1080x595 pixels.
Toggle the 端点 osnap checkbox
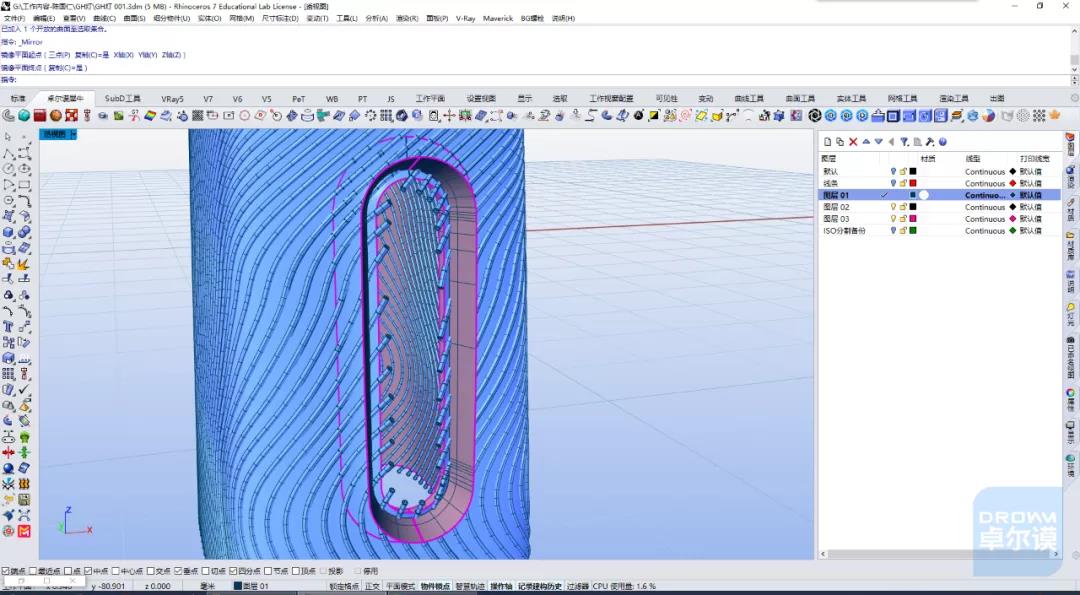point(6,572)
